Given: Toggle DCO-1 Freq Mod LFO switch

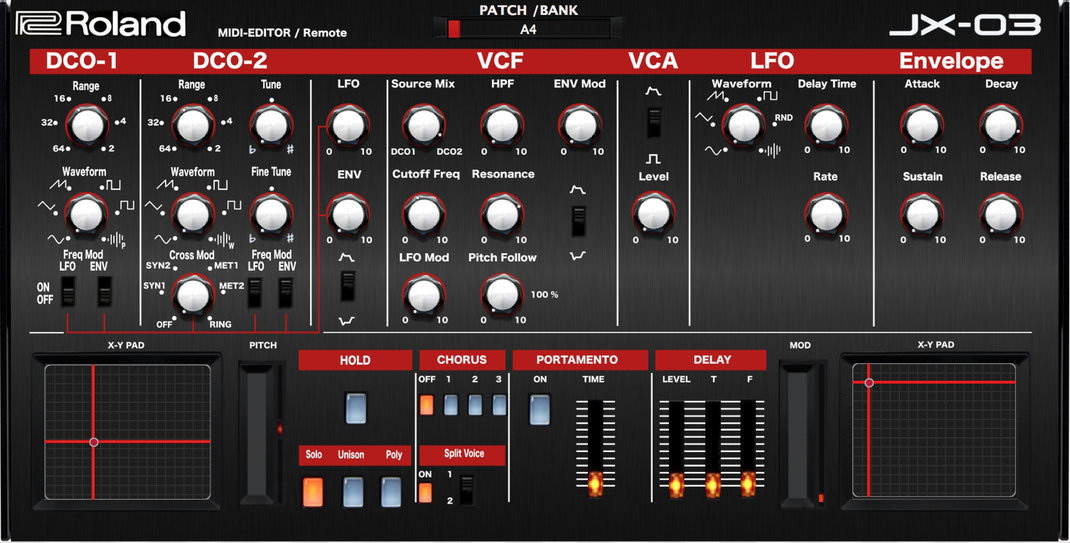Looking at the screenshot, I should (68, 292).
